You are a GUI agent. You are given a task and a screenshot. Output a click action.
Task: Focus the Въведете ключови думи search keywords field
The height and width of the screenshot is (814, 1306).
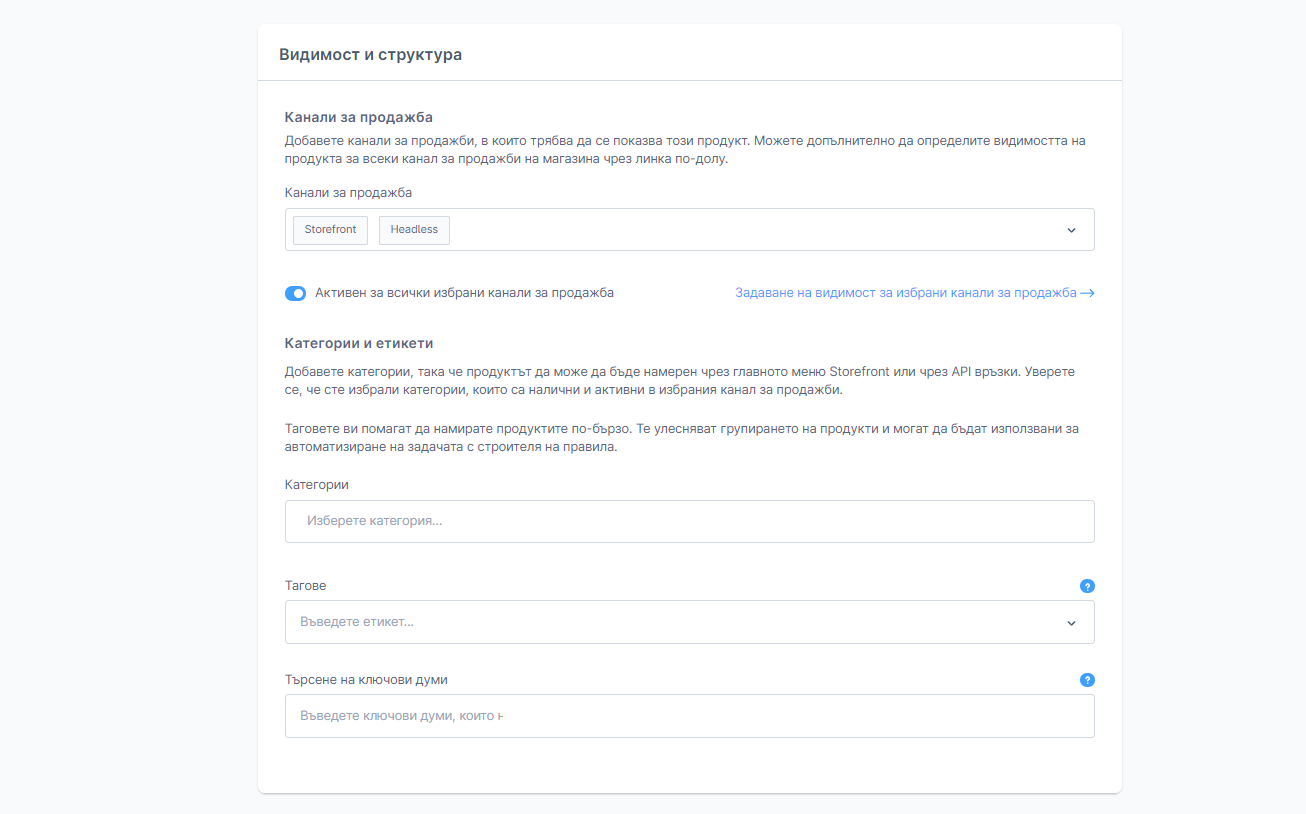689,716
